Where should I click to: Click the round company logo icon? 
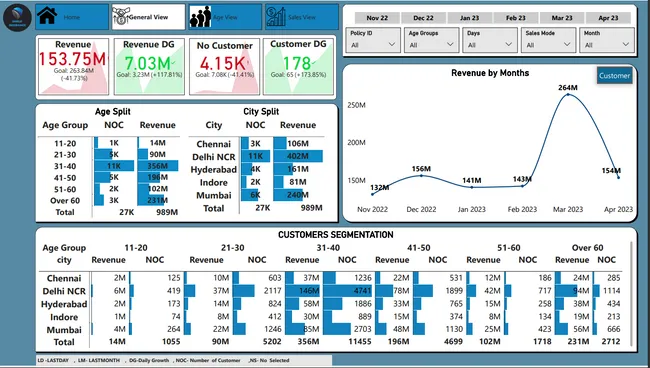coord(17,17)
